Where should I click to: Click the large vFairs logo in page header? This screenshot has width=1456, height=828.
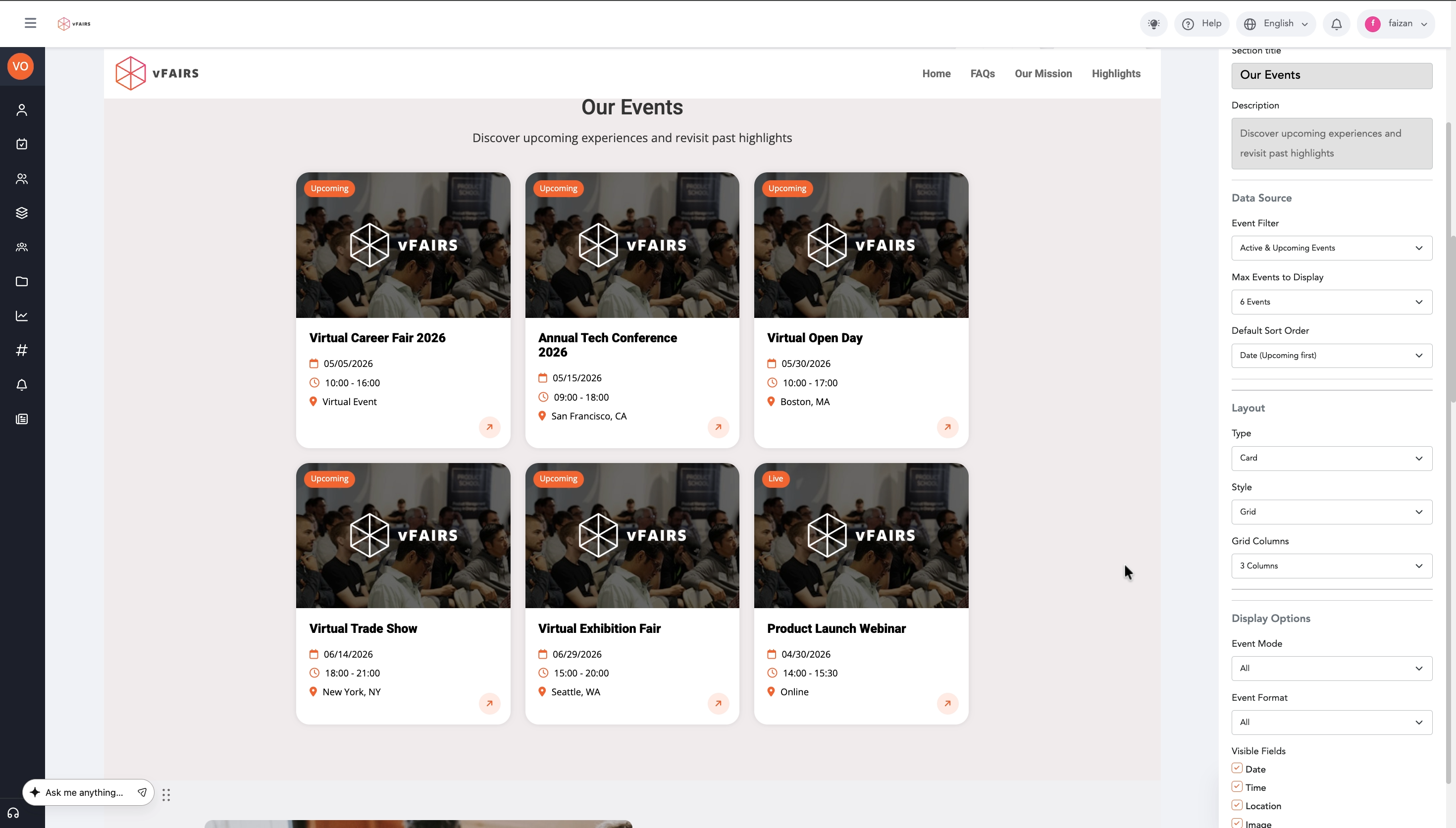157,73
